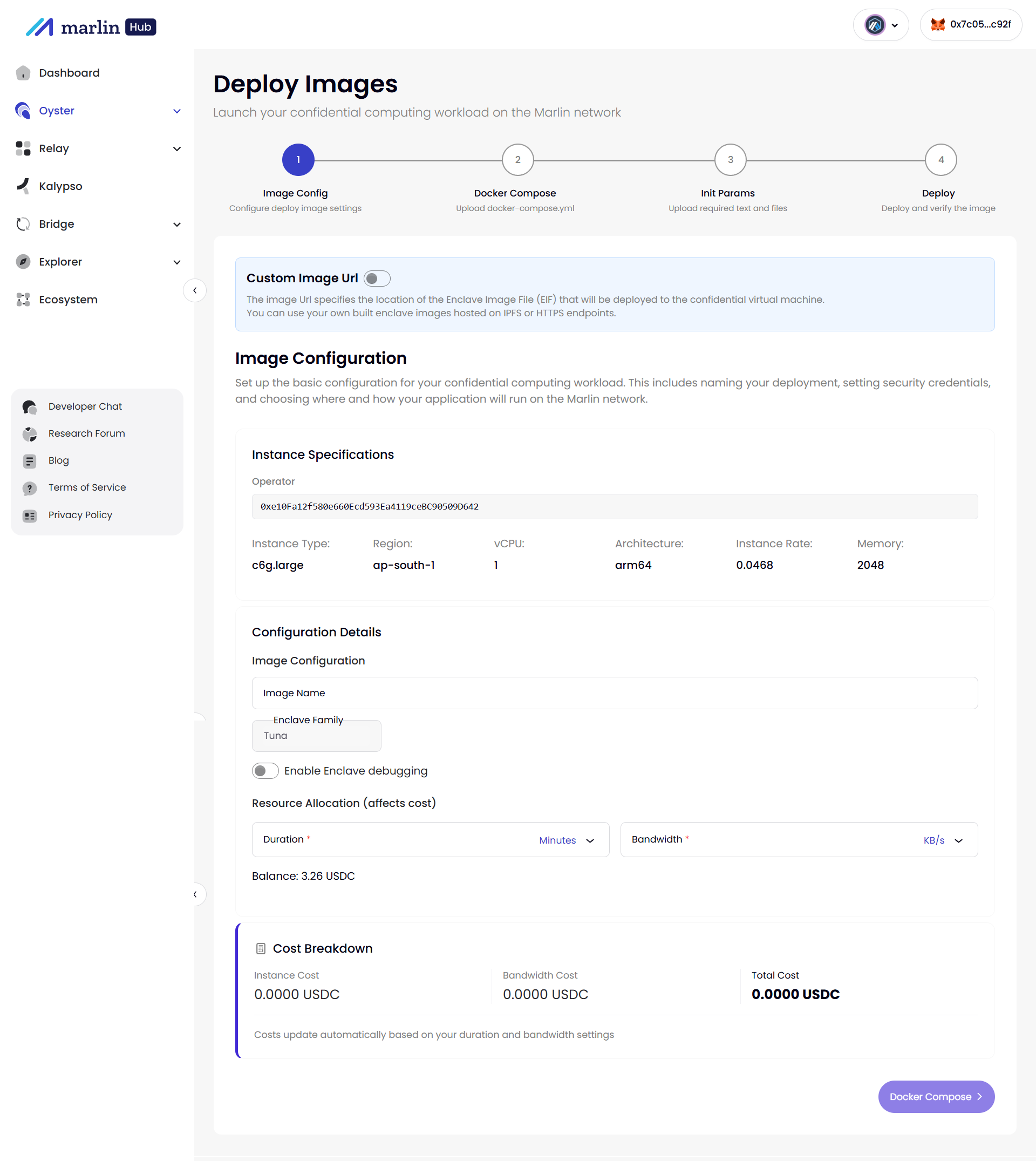Toggle Enable Enclave debugging switch
This screenshot has width=1036, height=1161.
[265, 770]
